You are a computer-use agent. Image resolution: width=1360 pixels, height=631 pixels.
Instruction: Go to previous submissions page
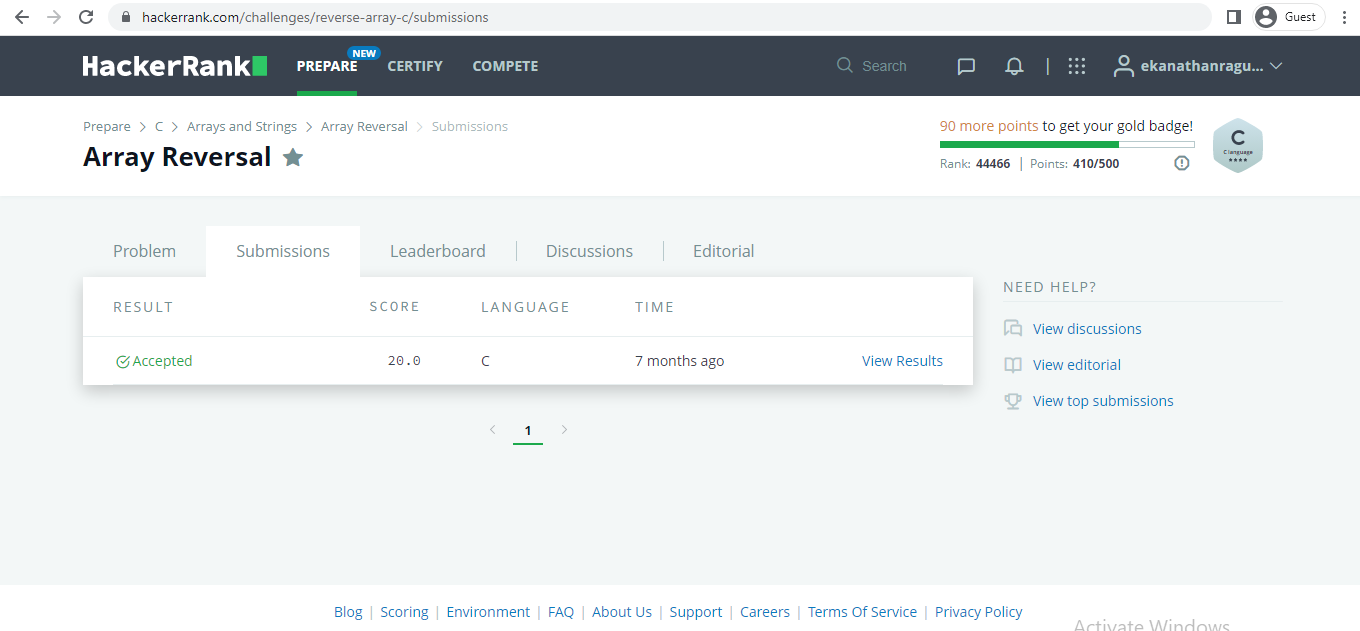tap(492, 430)
